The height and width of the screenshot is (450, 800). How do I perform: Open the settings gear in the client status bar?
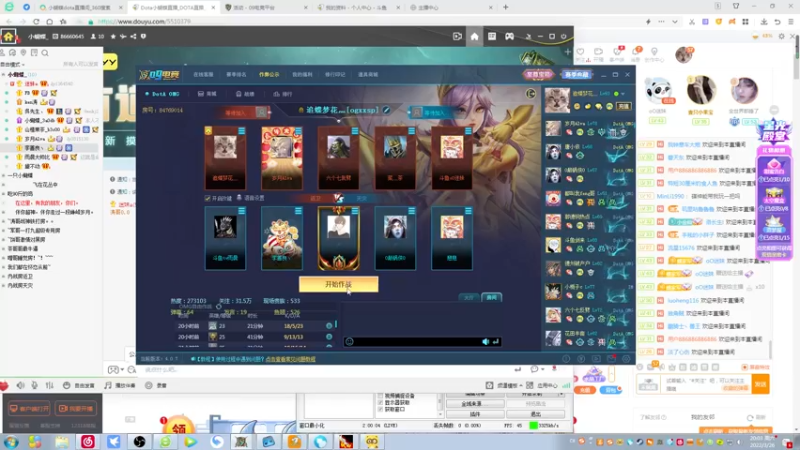point(627,359)
